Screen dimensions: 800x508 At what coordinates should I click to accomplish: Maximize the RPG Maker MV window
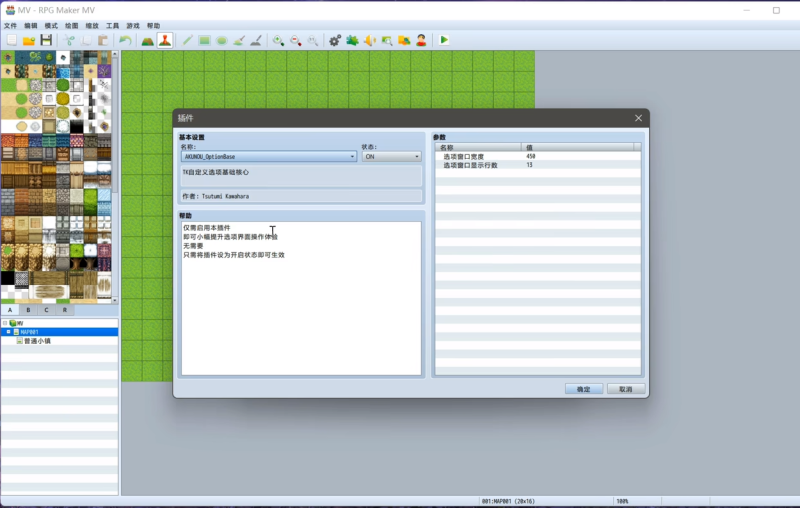(776, 10)
